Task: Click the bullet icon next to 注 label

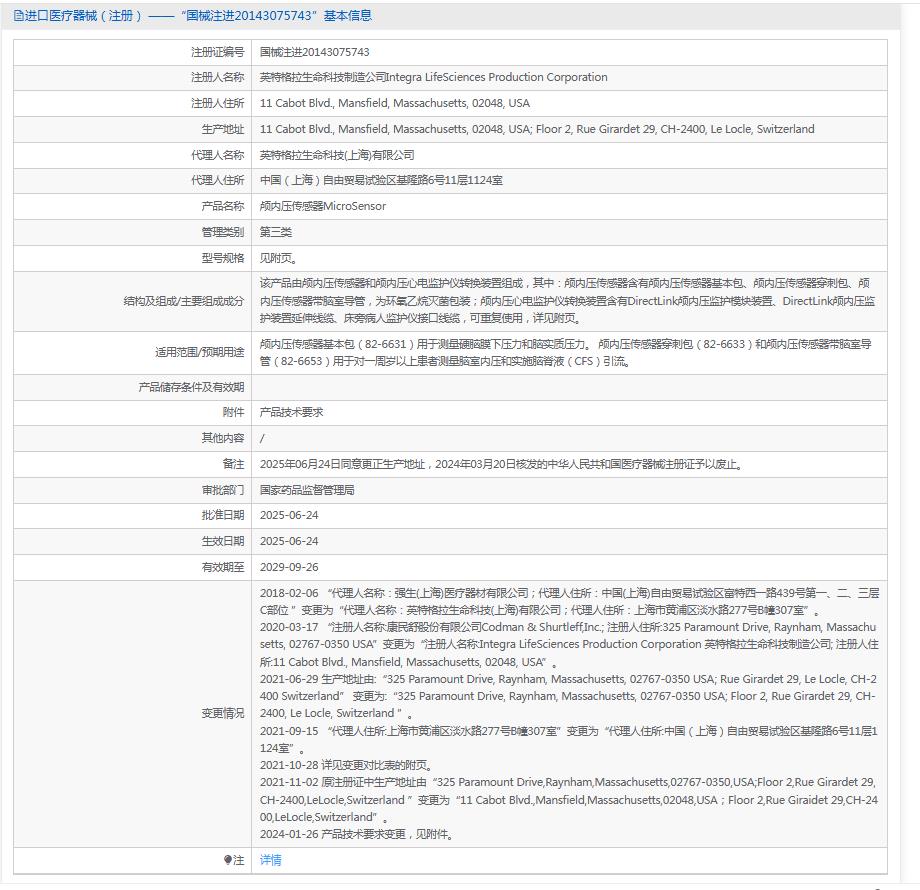Action: [x=228, y=860]
